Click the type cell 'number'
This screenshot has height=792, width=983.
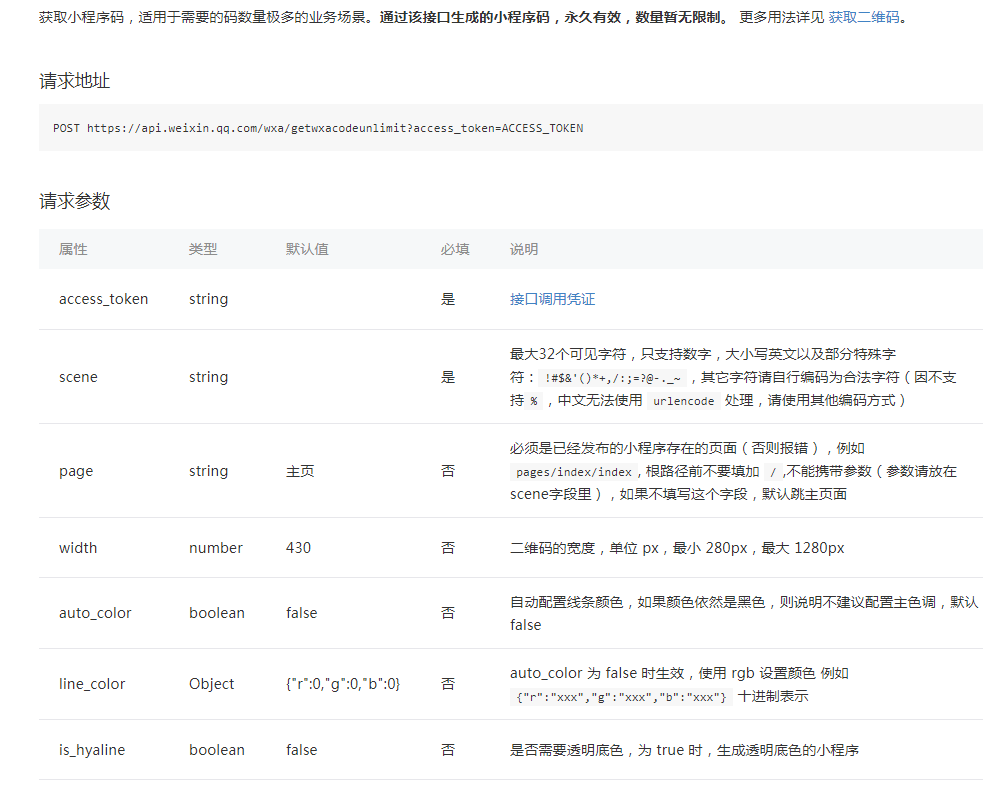point(216,548)
